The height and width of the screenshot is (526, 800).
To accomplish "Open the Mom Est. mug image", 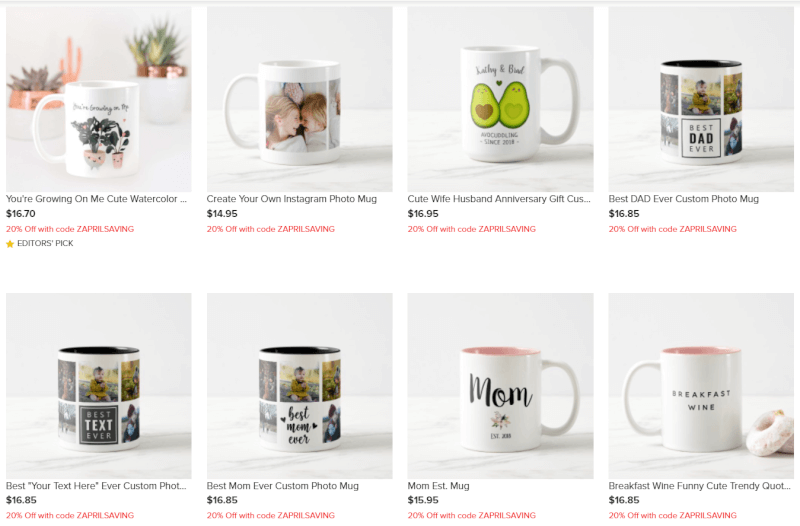I will pos(501,386).
